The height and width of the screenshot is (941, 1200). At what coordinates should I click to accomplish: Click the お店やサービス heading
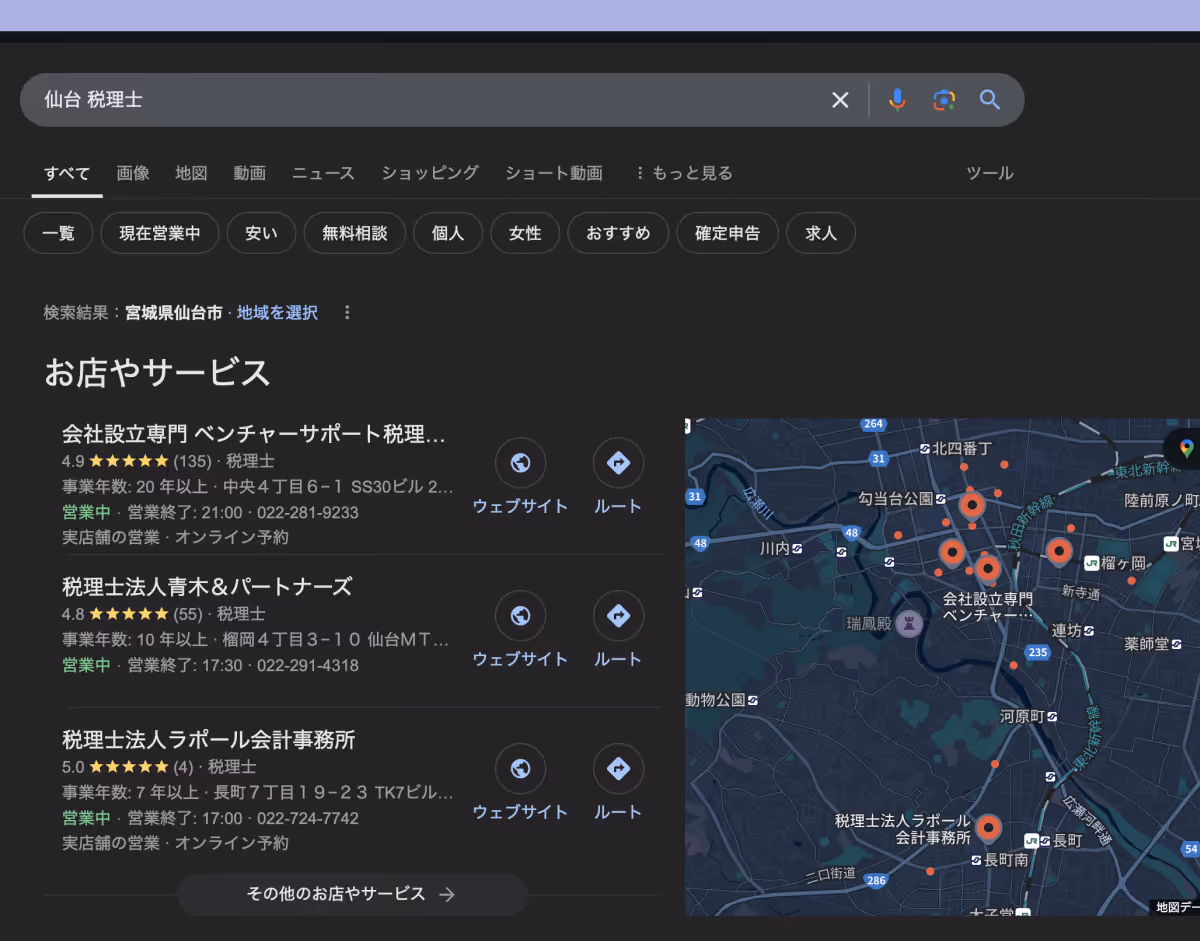click(x=157, y=373)
